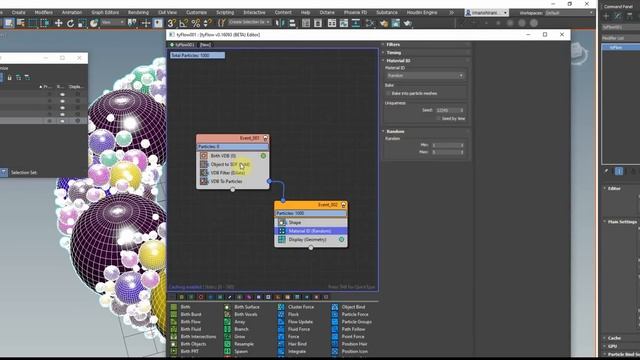This screenshot has width=640, height=360.
Task: Open the user account sign-in dropdown
Action: [487, 13]
